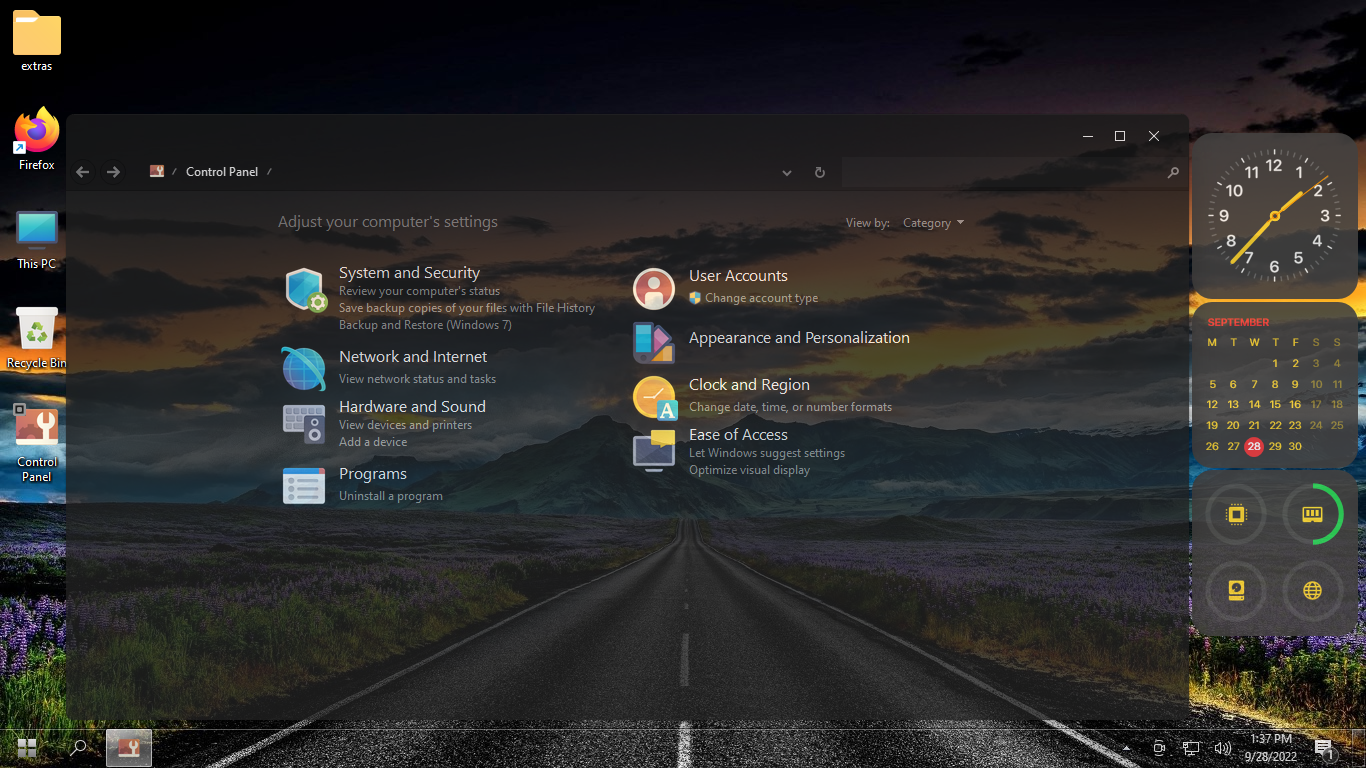1366x768 pixels.
Task: Click Optimize visual display
Action: point(749,470)
